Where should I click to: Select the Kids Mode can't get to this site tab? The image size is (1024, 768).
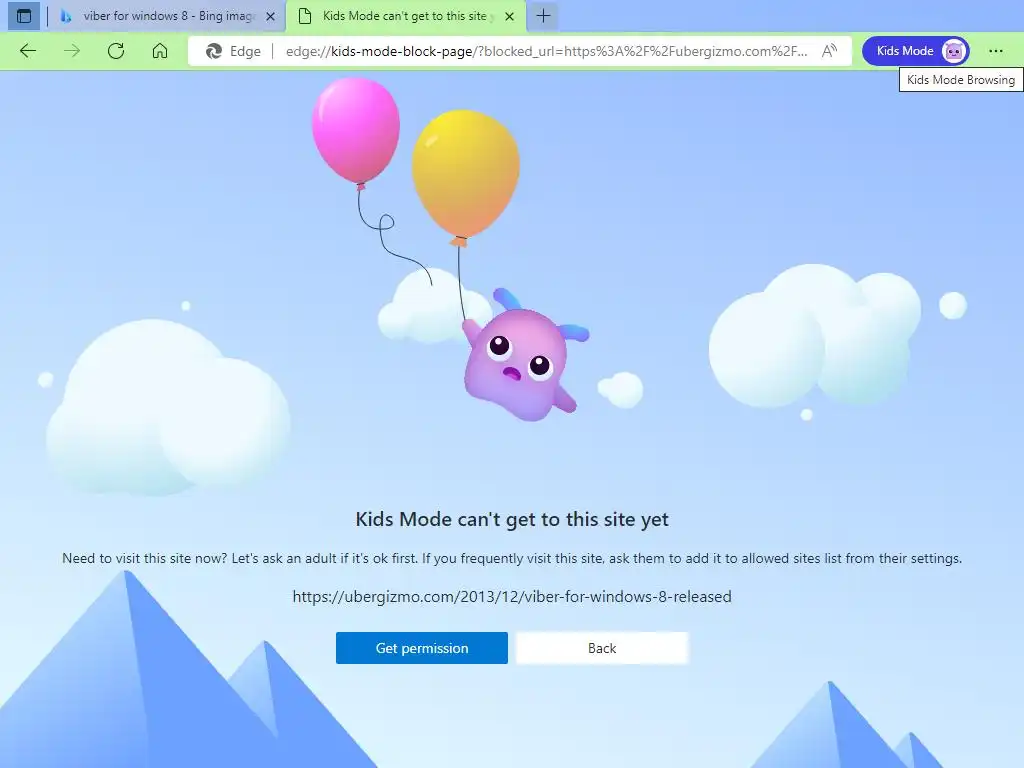click(x=404, y=16)
